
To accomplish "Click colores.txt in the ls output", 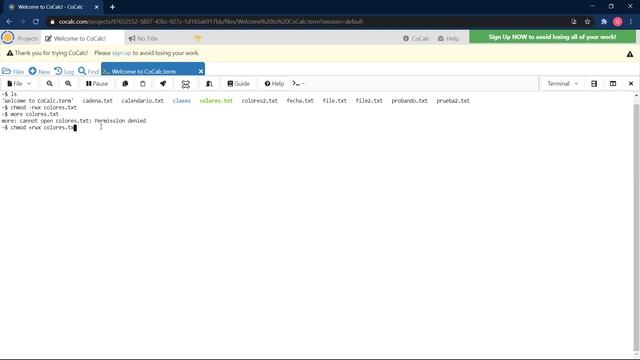I will click(216, 101).
